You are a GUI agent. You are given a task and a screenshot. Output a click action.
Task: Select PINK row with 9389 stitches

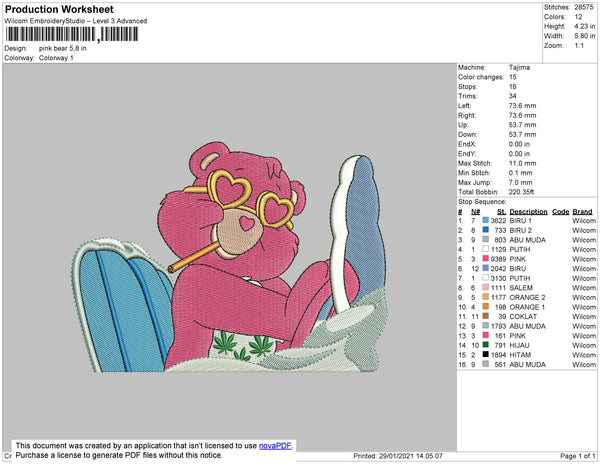tap(527, 259)
